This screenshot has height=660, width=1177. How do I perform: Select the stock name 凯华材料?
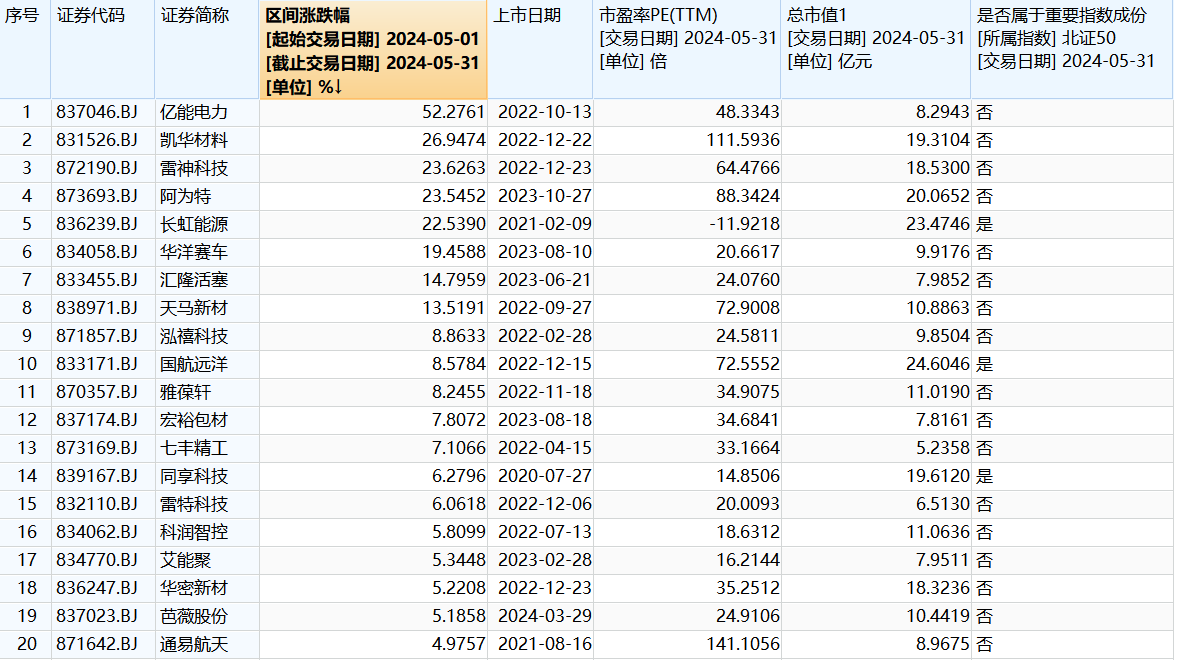[194, 140]
